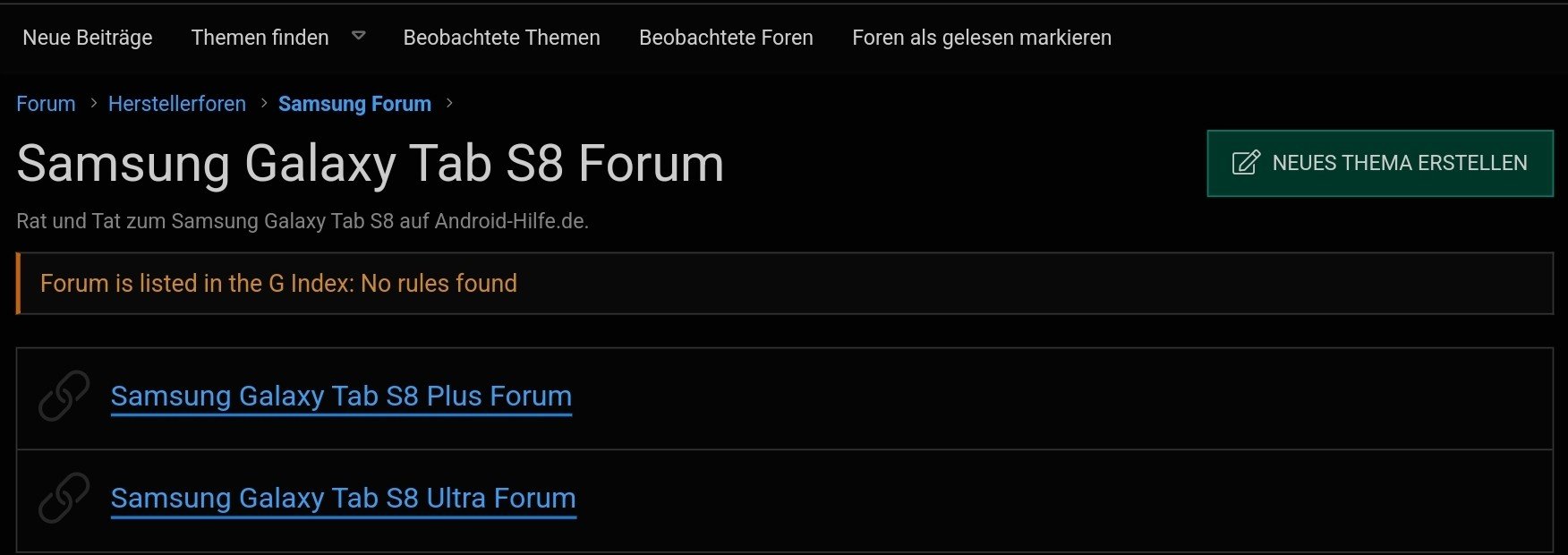Open Samsung Galaxy Tab S8 Plus Forum link
The height and width of the screenshot is (555, 1568).
click(x=341, y=397)
